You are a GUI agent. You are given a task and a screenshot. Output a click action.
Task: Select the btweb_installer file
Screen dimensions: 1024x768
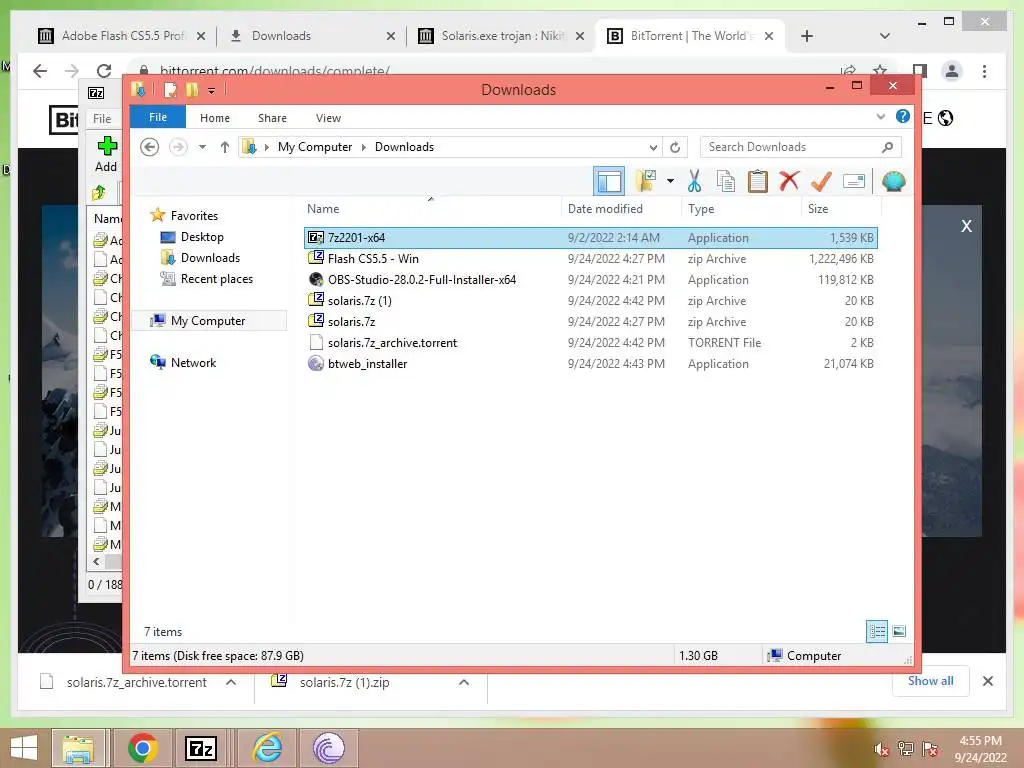pyautogui.click(x=590, y=363)
